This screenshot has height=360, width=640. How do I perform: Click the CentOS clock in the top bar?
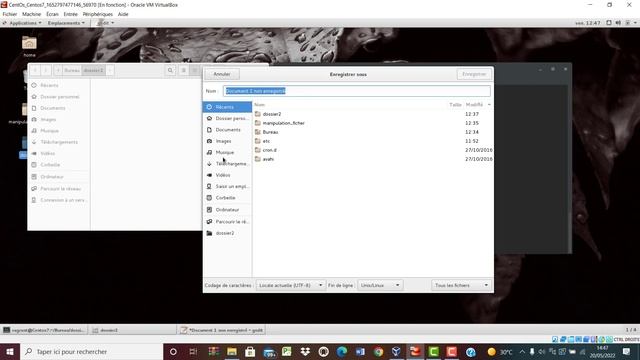[x=588, y=23]
